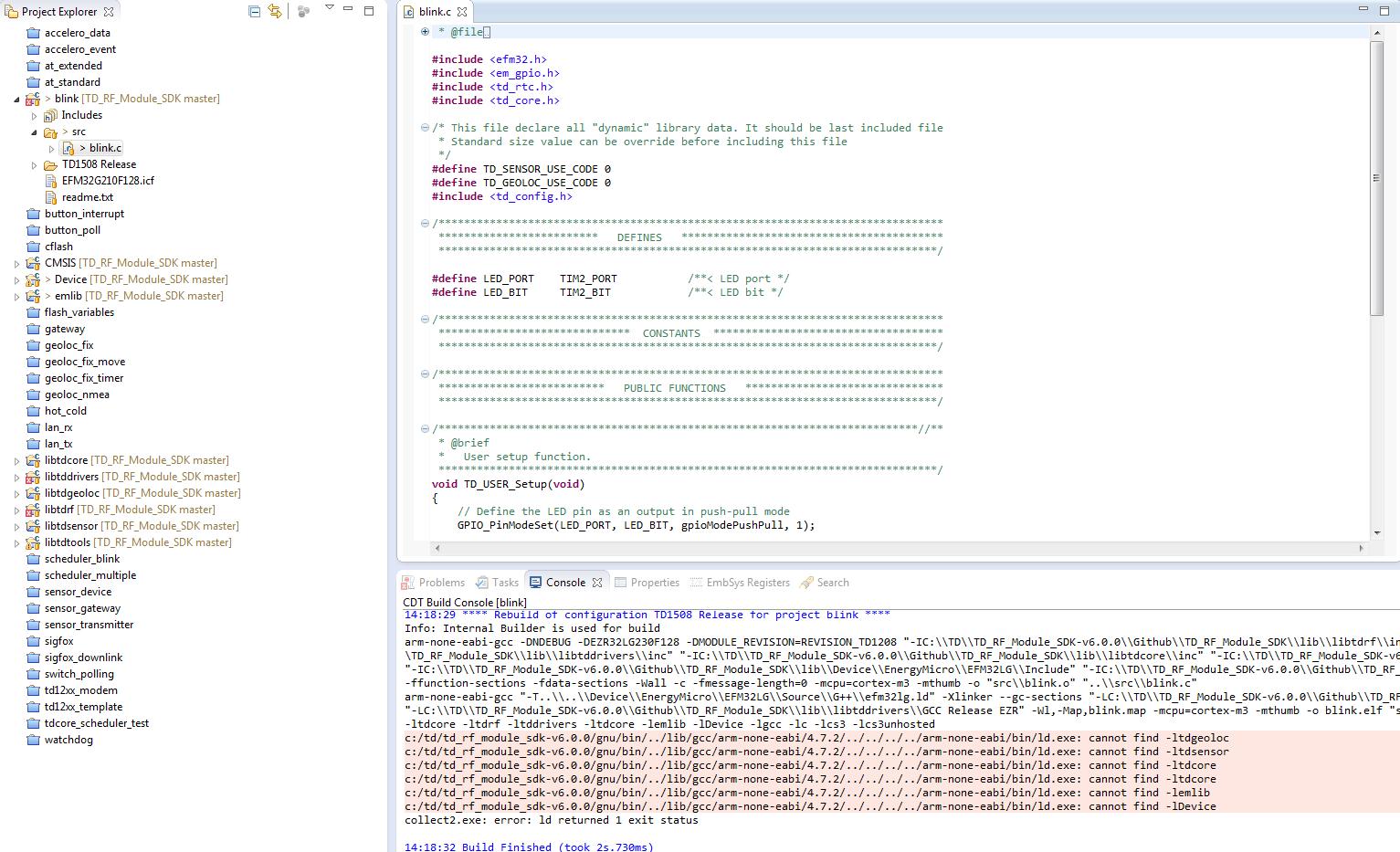The height and width of the screenshot is (852, 1400).
Task: Collapse the DEFINES comment block in editor
Action: coord(425,224)
